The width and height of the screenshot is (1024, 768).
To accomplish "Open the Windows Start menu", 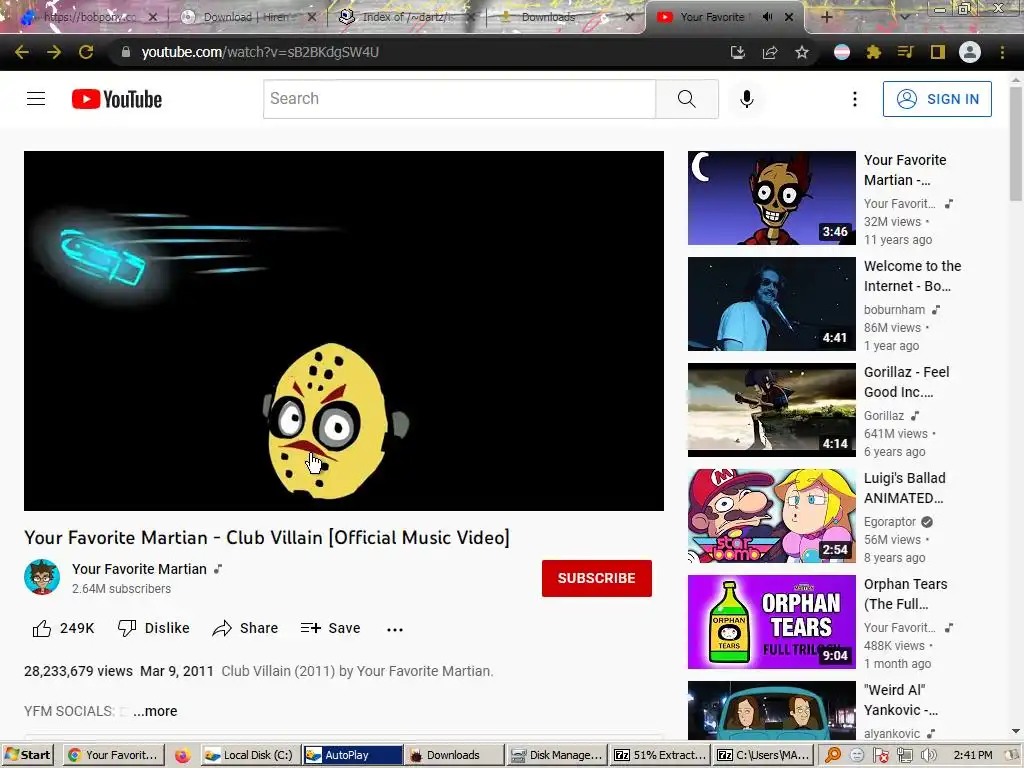I will (x=27, y=755).
